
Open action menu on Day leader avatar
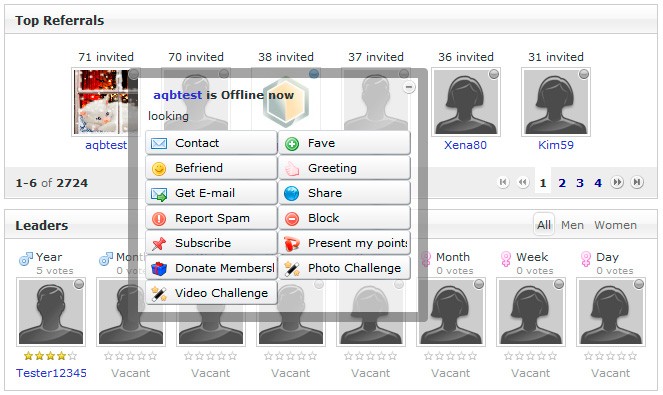[639, 284]
